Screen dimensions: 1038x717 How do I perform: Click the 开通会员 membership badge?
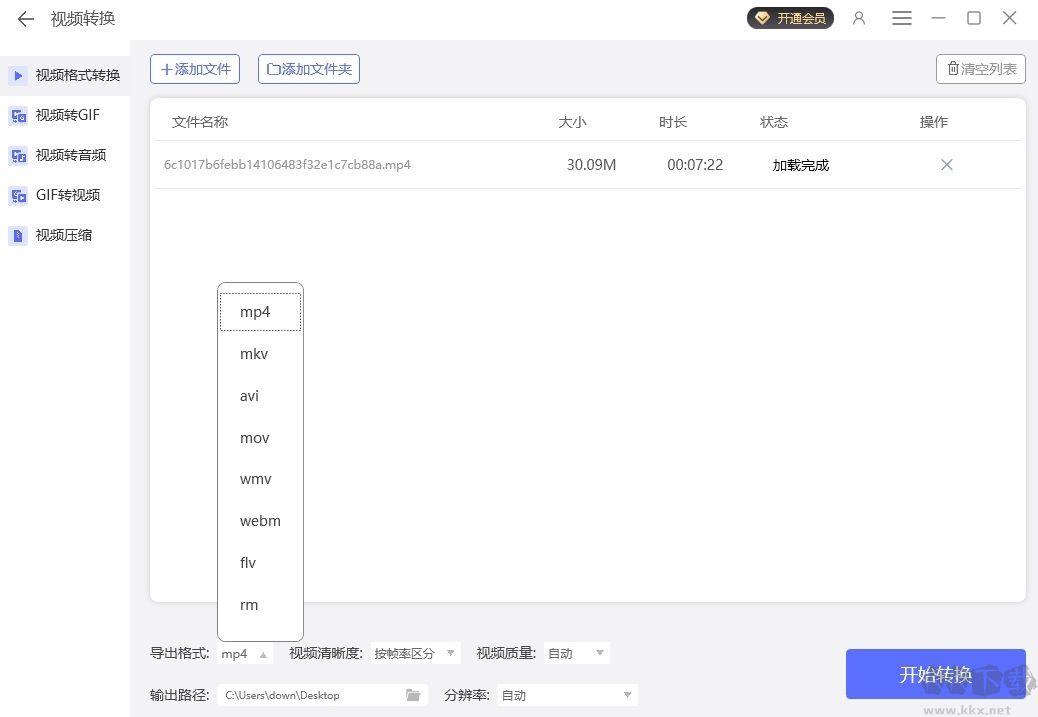(790, 18)
